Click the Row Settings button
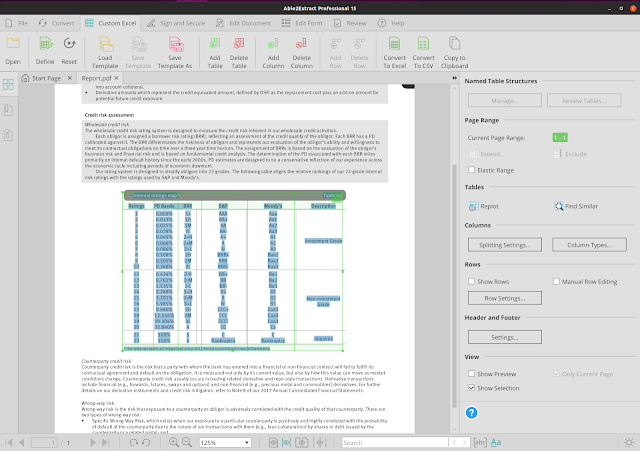Screen dimensions: 640x451 505,298
